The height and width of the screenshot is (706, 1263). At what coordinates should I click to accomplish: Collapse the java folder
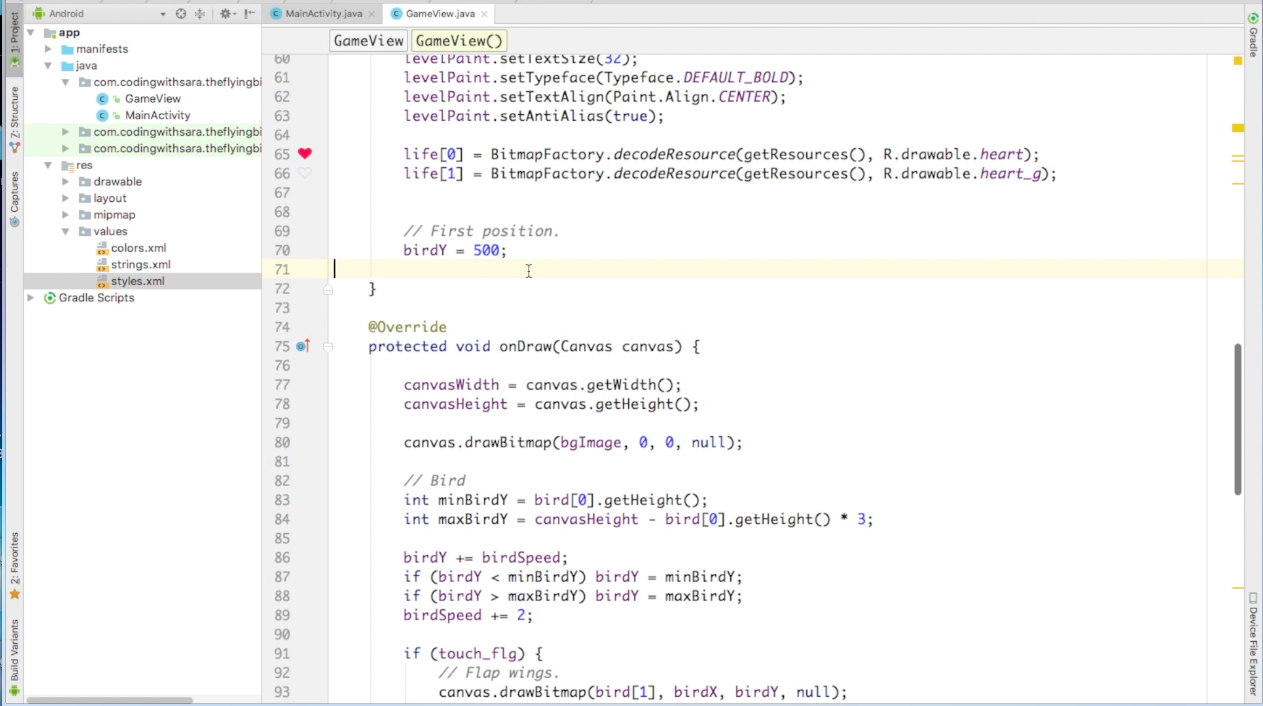[x=48, y=66]
